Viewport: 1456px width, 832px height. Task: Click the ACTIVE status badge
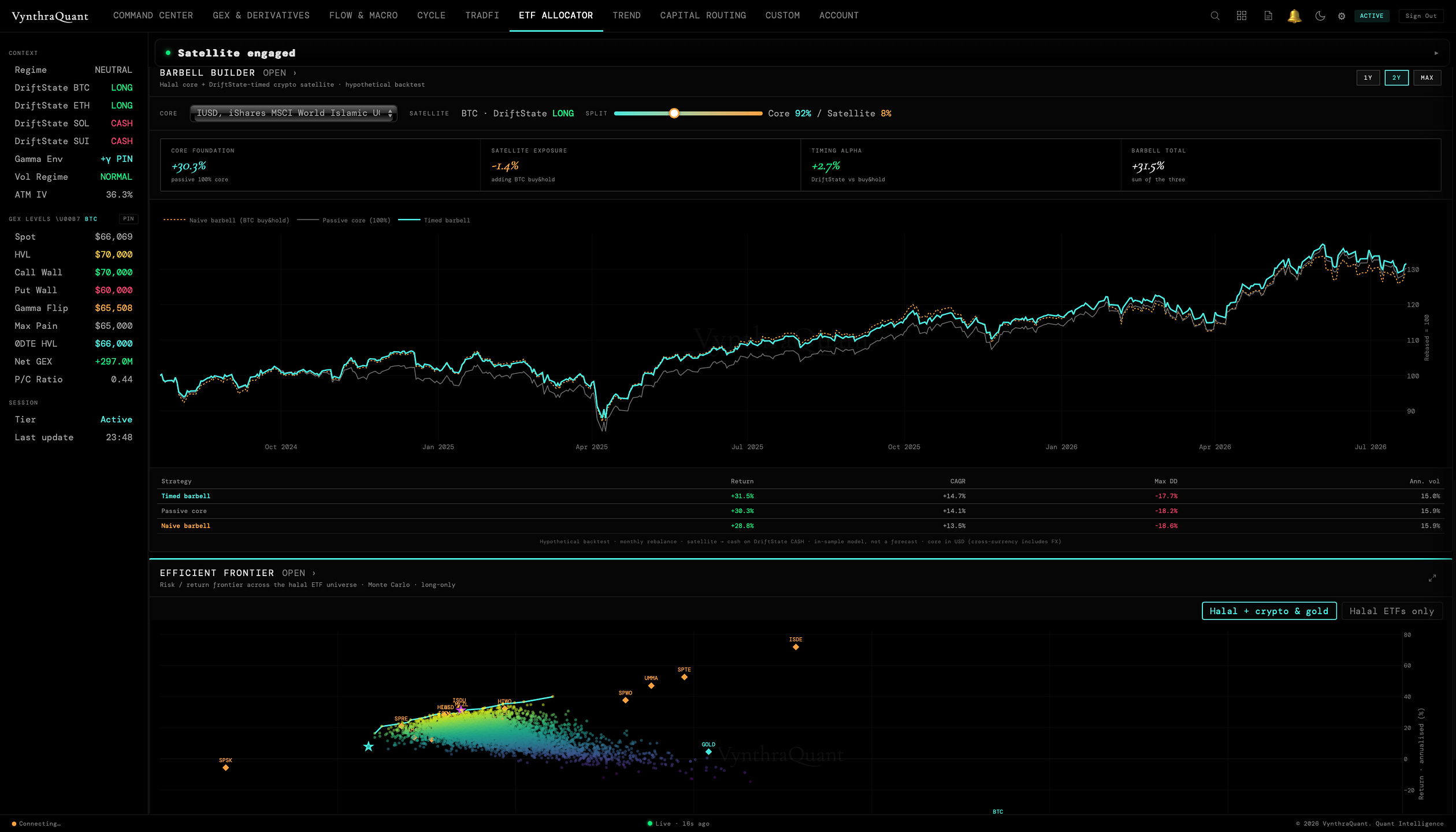[1371, 16]
